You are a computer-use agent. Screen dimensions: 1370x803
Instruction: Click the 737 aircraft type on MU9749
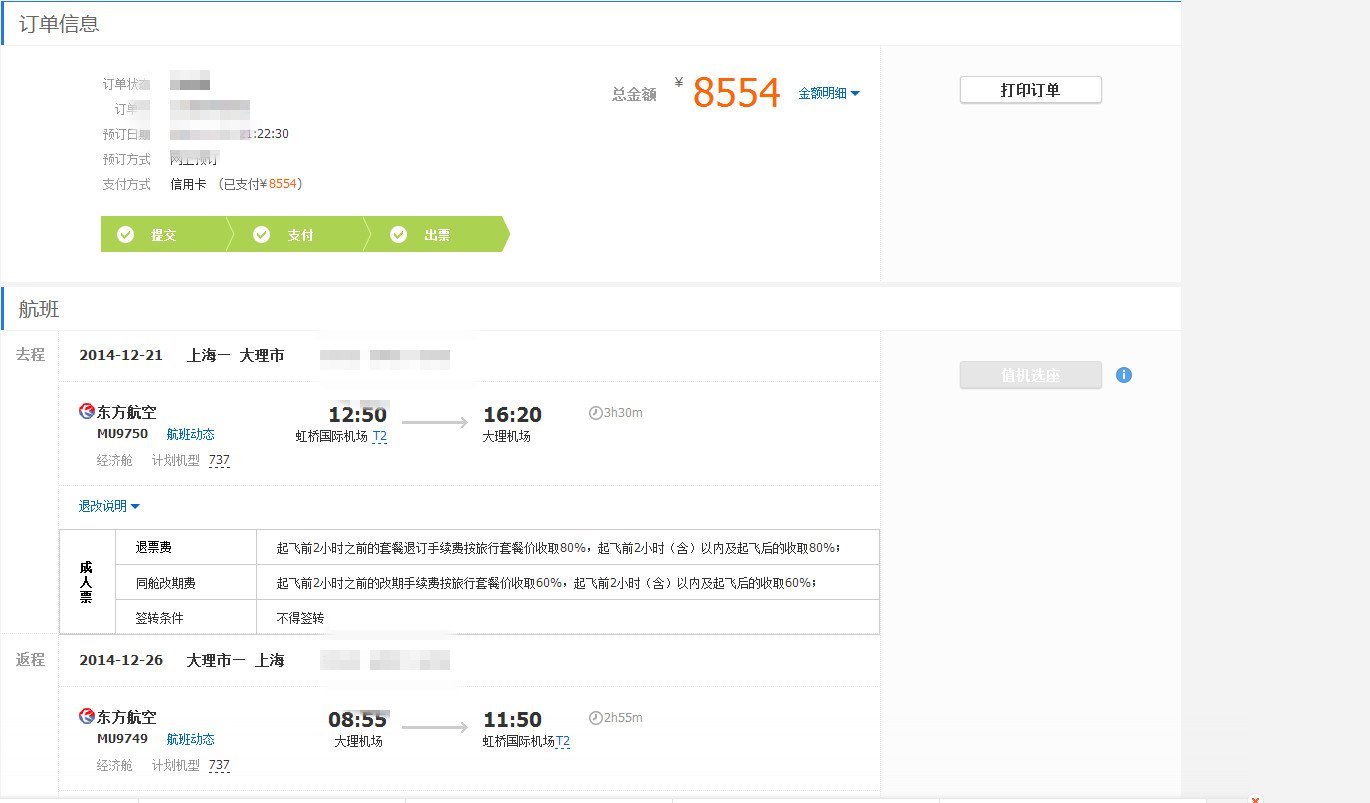(219, 765)
